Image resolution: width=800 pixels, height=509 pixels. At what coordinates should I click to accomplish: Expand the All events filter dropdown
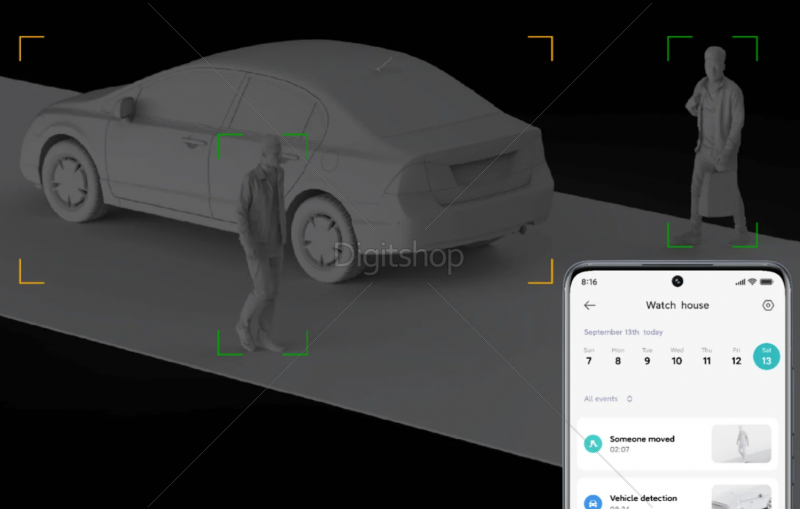[x=601, y=399]
